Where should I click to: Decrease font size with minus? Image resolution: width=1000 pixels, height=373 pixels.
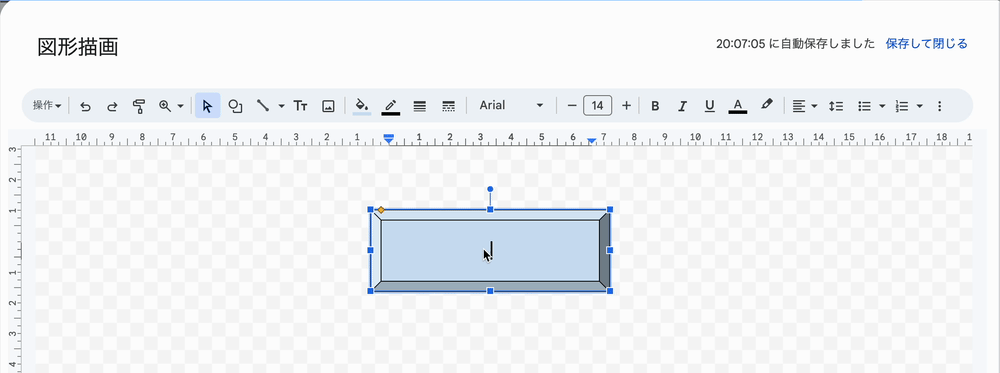[x=572, y=106]
